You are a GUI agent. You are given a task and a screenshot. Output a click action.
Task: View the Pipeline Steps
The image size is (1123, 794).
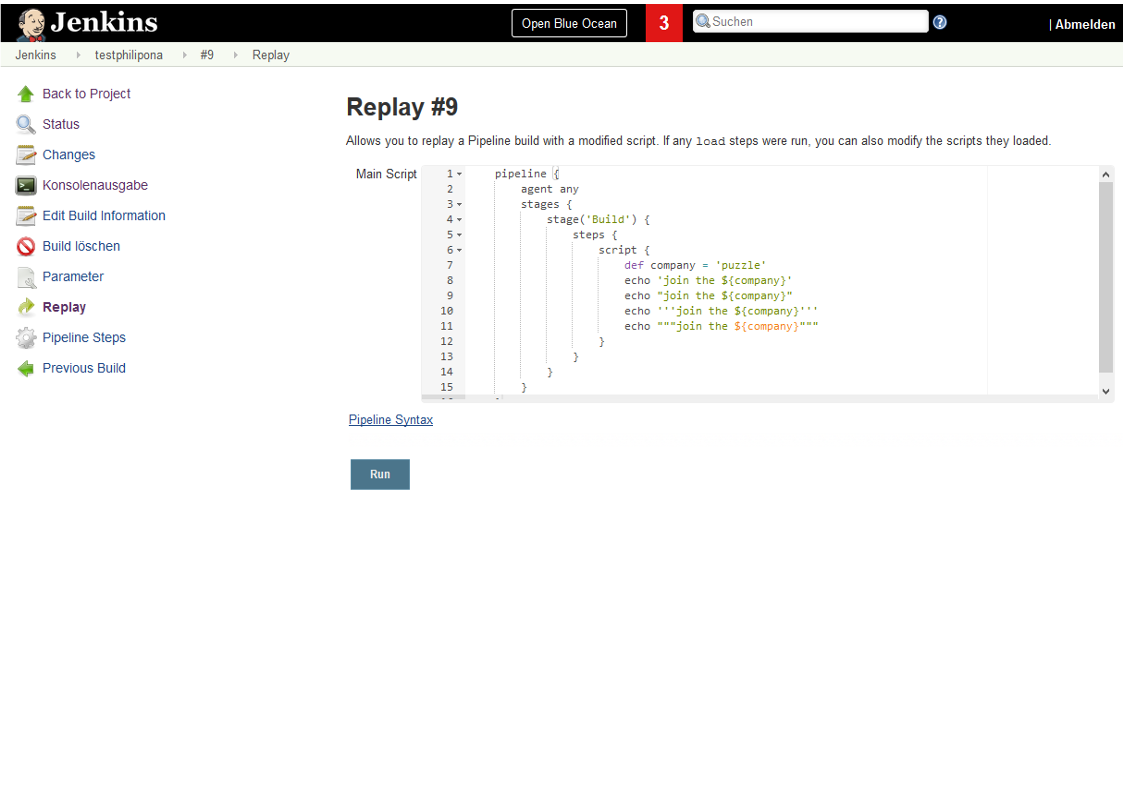(x=84, y=337)
